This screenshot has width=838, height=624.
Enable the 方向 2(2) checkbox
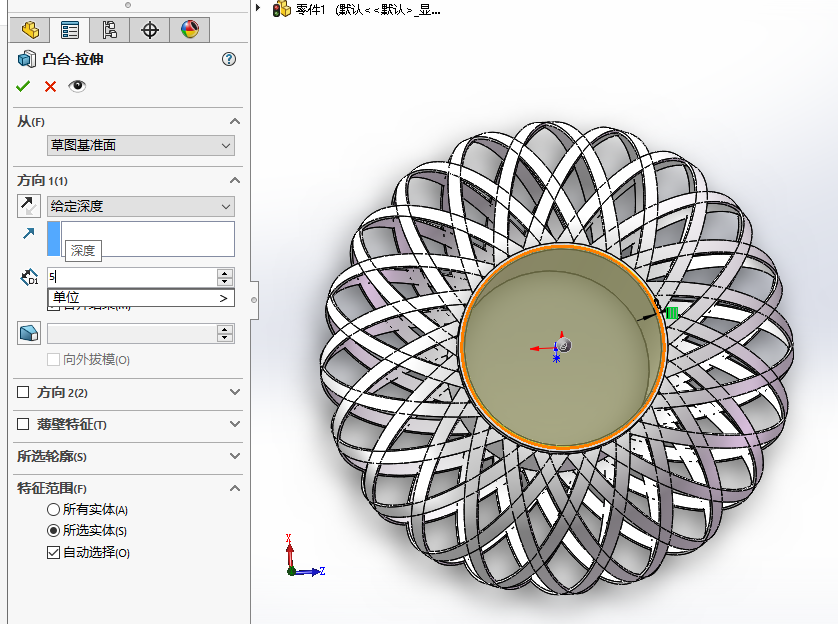tap(23, 393)
